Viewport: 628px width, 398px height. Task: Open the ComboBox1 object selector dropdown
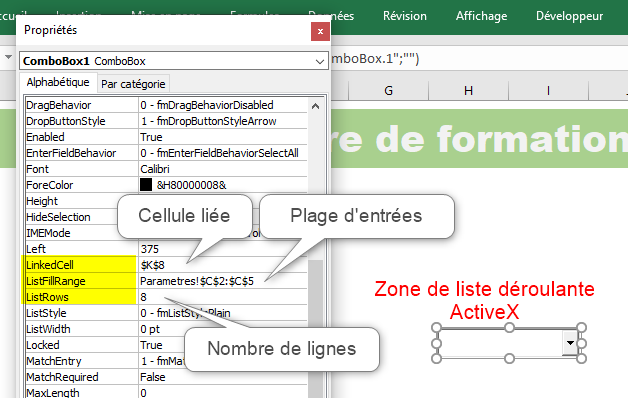(x=319, y=62)
